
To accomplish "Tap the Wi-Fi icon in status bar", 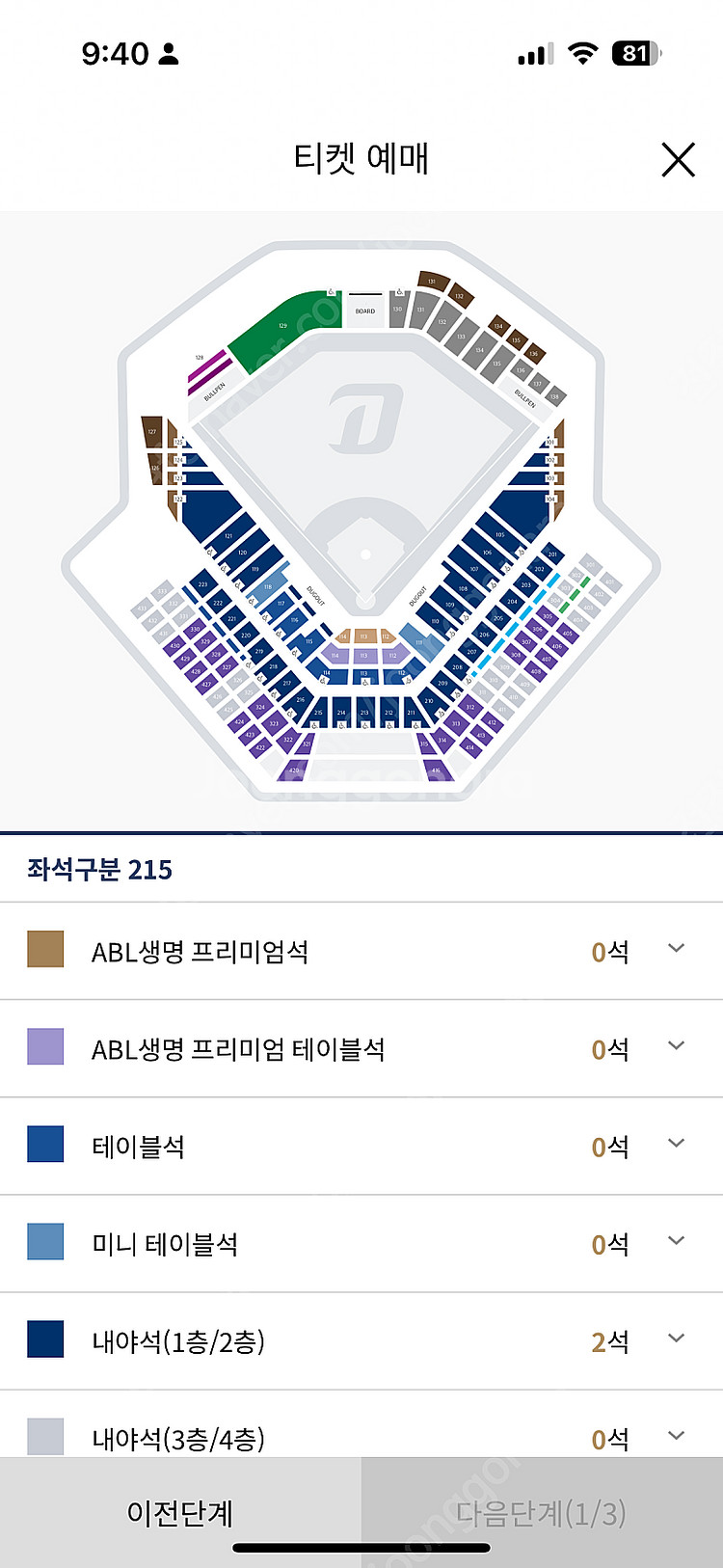I will click(x=582, y=53).
